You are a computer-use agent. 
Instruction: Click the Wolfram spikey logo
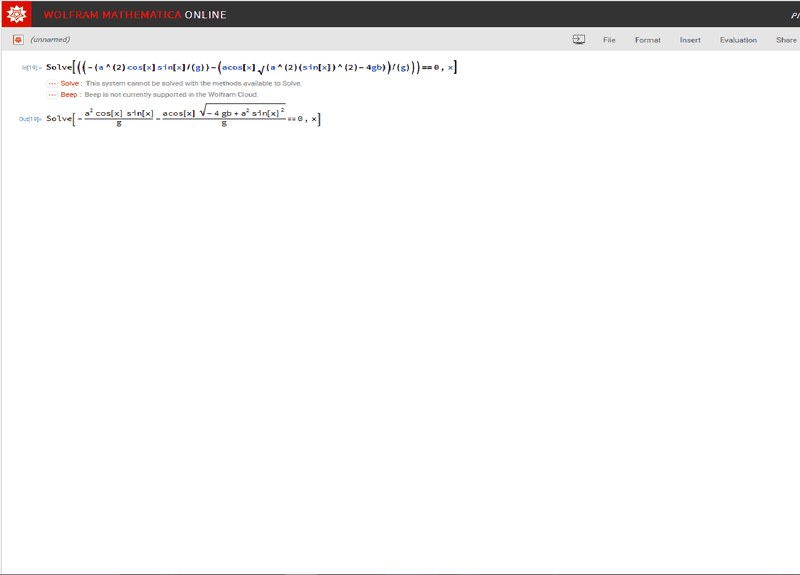(x=16, y=14)
